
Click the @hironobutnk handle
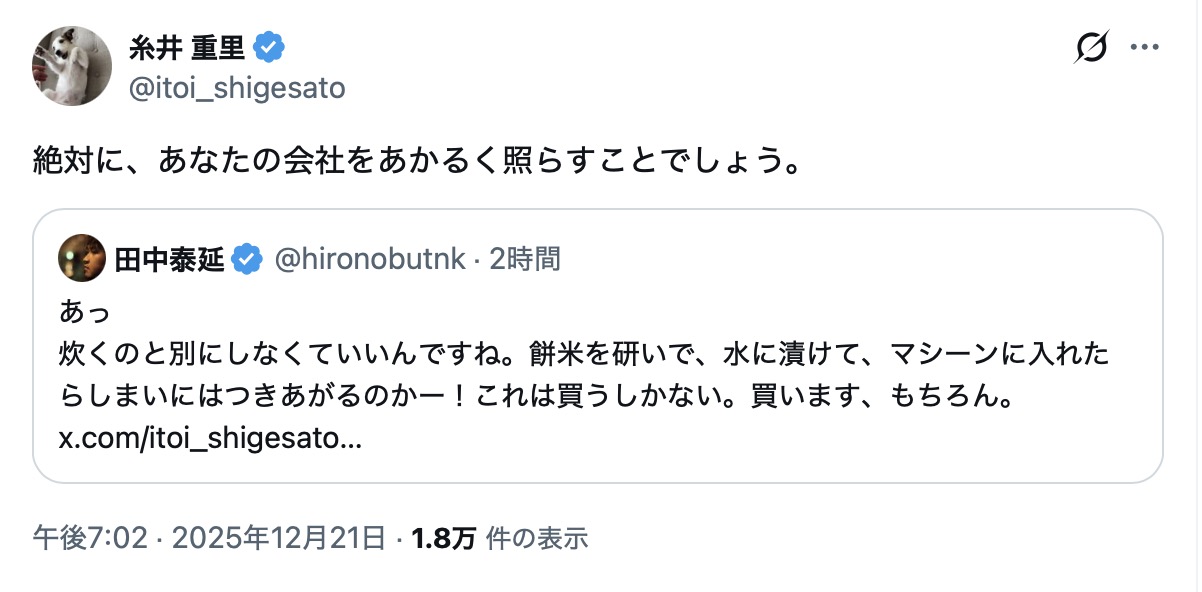click(369, 260)
